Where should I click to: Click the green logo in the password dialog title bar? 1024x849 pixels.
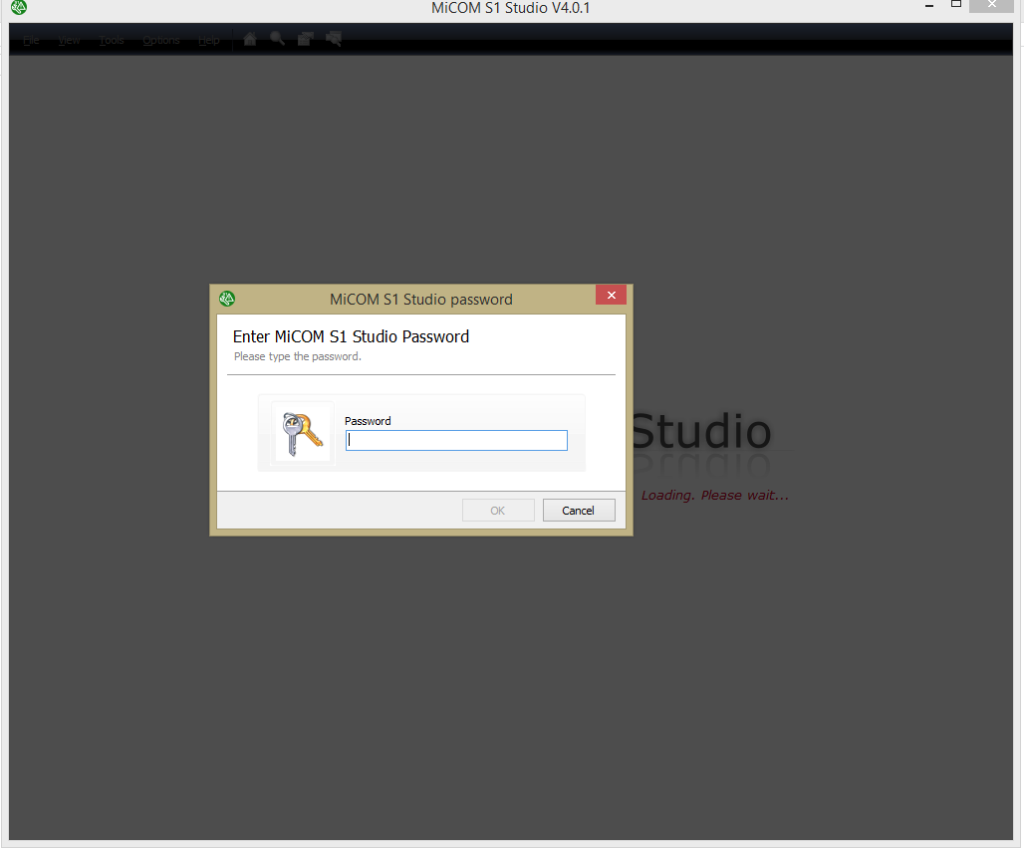click(227, 299)
